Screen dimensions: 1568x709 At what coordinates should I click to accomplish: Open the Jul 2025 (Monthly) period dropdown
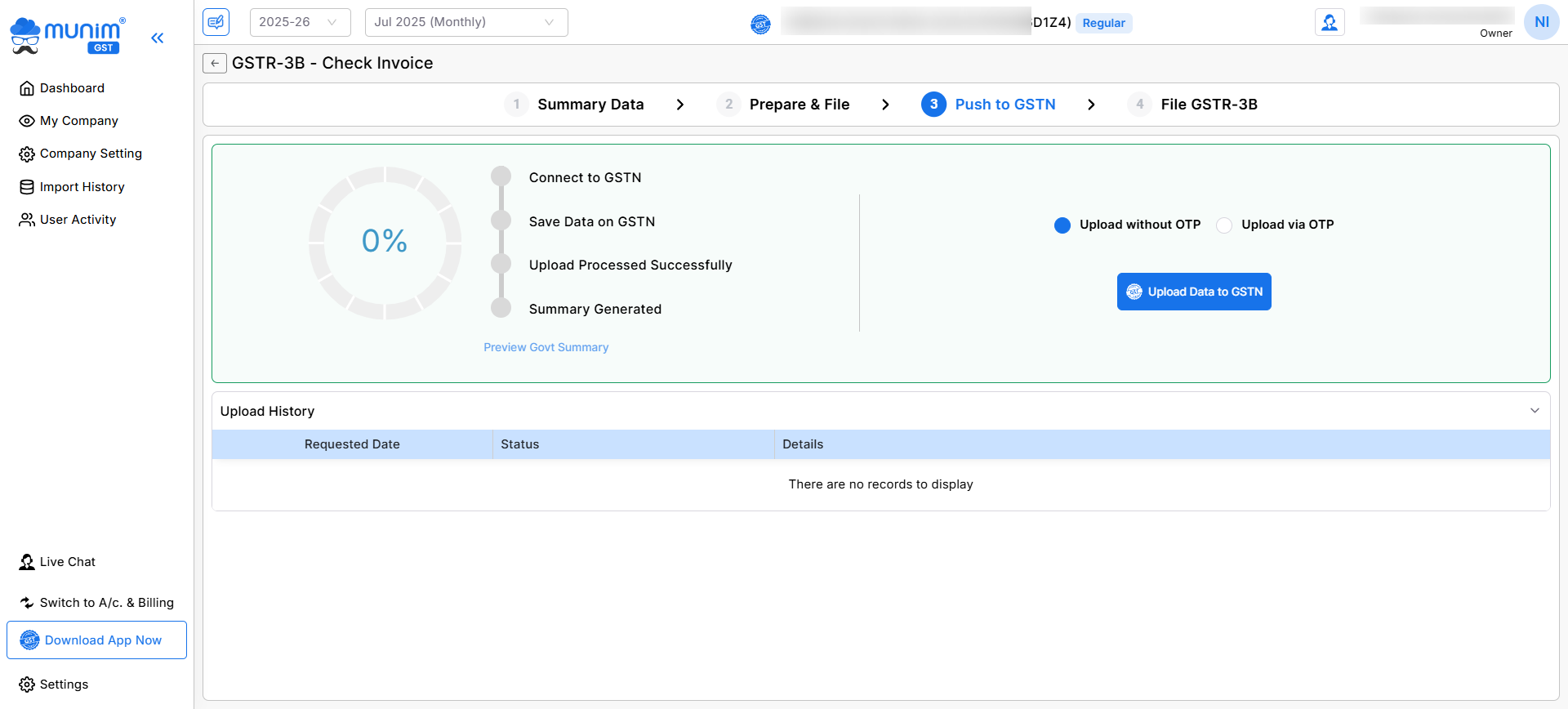pyautogui.click(x=466, y=22)
